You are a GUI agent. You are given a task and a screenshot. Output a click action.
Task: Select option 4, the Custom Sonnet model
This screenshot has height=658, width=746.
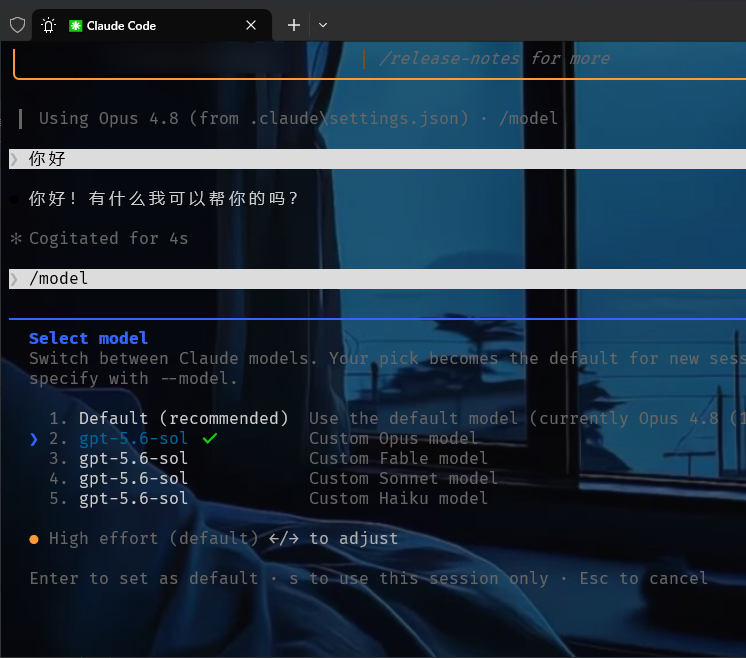point(273,478)
